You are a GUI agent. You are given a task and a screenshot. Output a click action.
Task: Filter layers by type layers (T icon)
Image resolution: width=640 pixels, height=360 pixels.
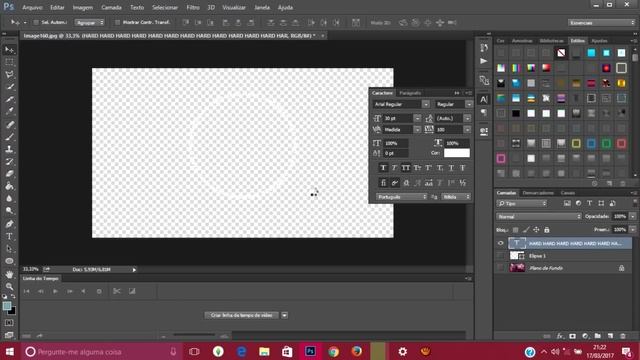[589, 203]
